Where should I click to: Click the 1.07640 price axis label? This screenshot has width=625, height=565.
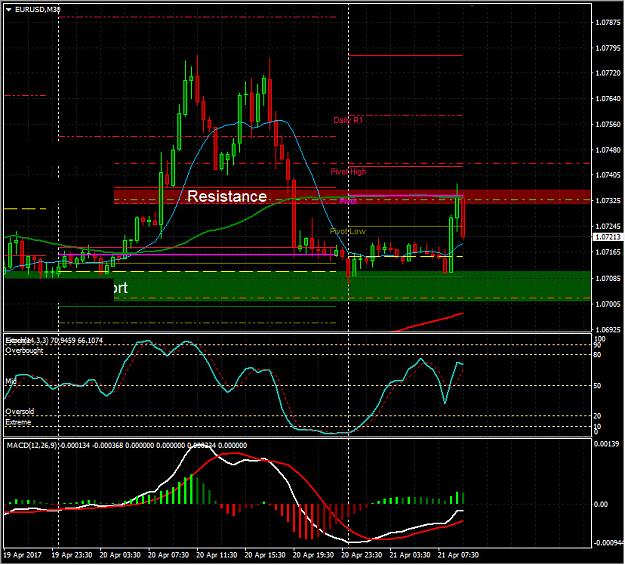[x=608, y=98]
